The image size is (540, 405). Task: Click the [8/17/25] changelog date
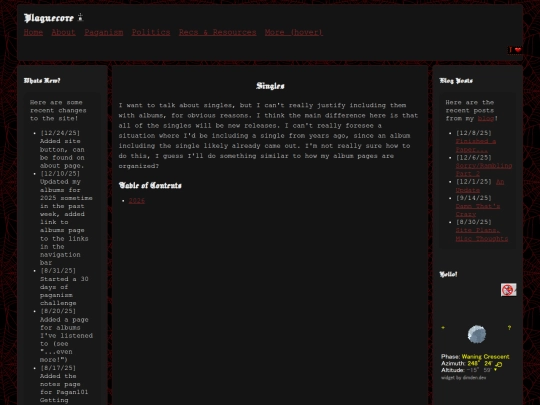click(58, 368)
